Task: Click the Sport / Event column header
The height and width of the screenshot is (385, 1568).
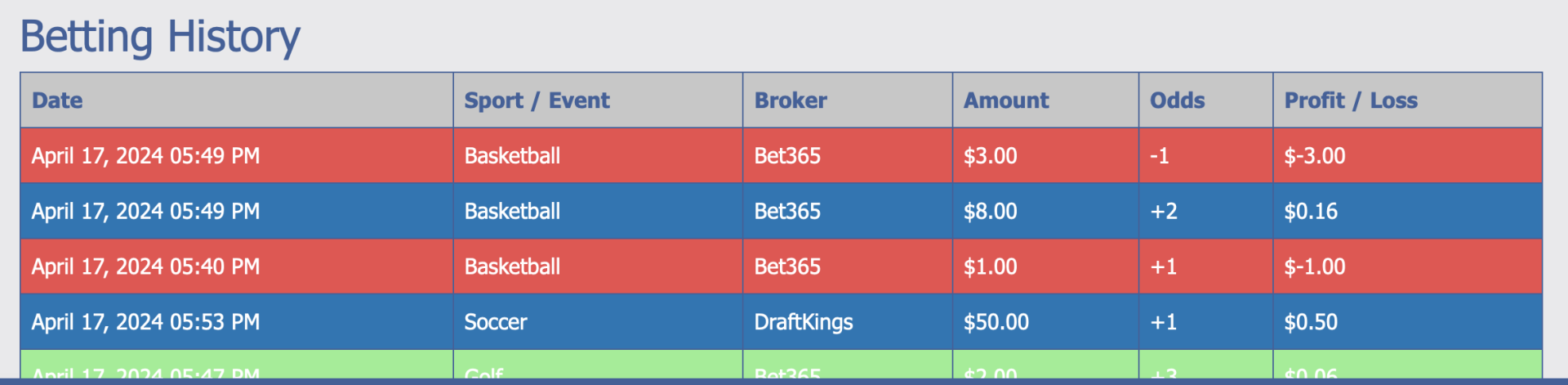Action: tap(537, 101)
